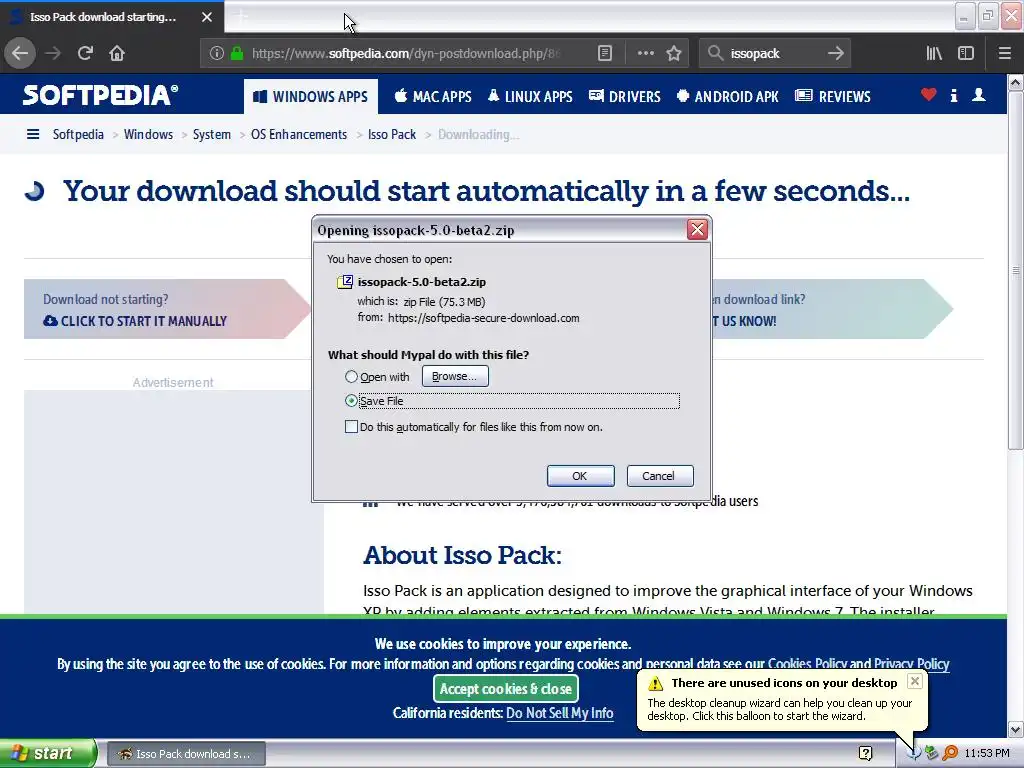Click the taskbar help question icon
This screenshot has height=768, width=1024.
(865, 754)
